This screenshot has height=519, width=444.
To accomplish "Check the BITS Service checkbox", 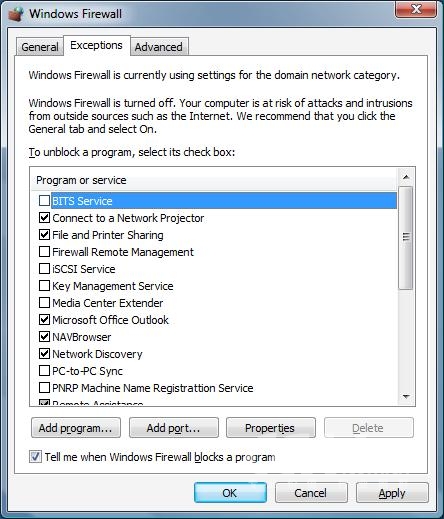I will 44,201.
